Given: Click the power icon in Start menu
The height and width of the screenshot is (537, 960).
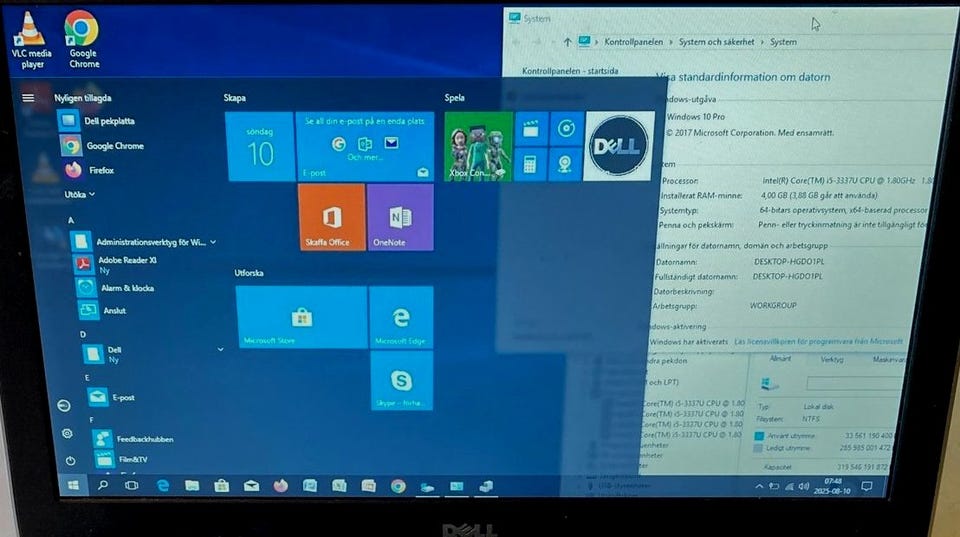Looking at the screenshot, I should [69, 460].
